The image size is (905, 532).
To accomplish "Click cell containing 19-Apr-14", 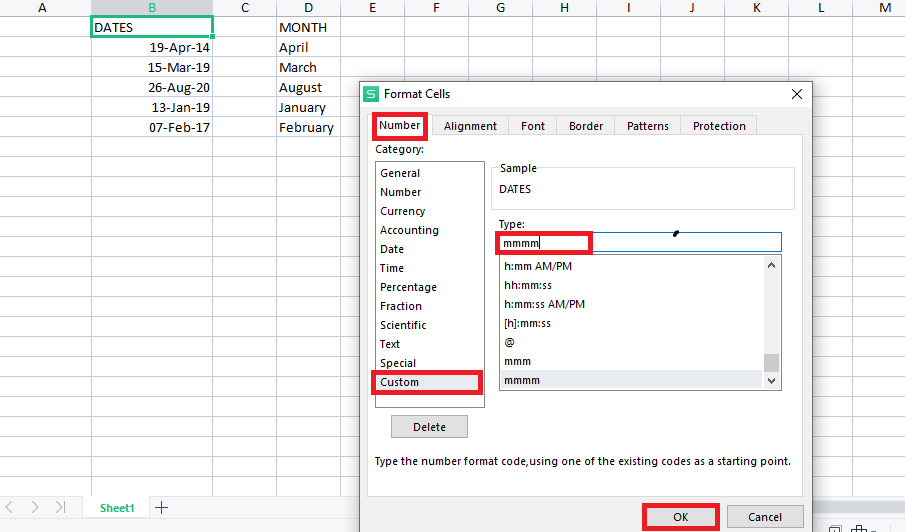I will click(152, 47).
